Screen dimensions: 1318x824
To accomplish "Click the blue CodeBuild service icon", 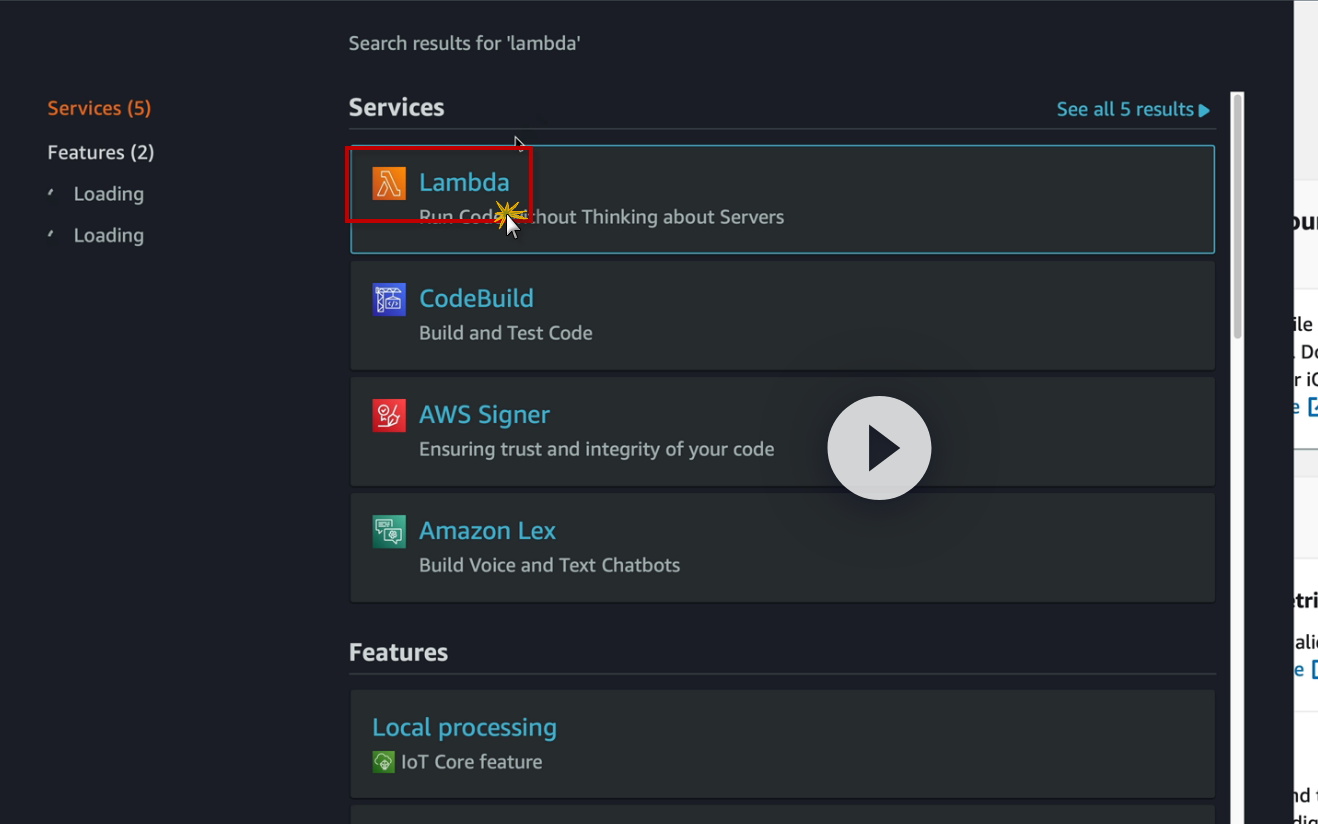I will [389, 300].
